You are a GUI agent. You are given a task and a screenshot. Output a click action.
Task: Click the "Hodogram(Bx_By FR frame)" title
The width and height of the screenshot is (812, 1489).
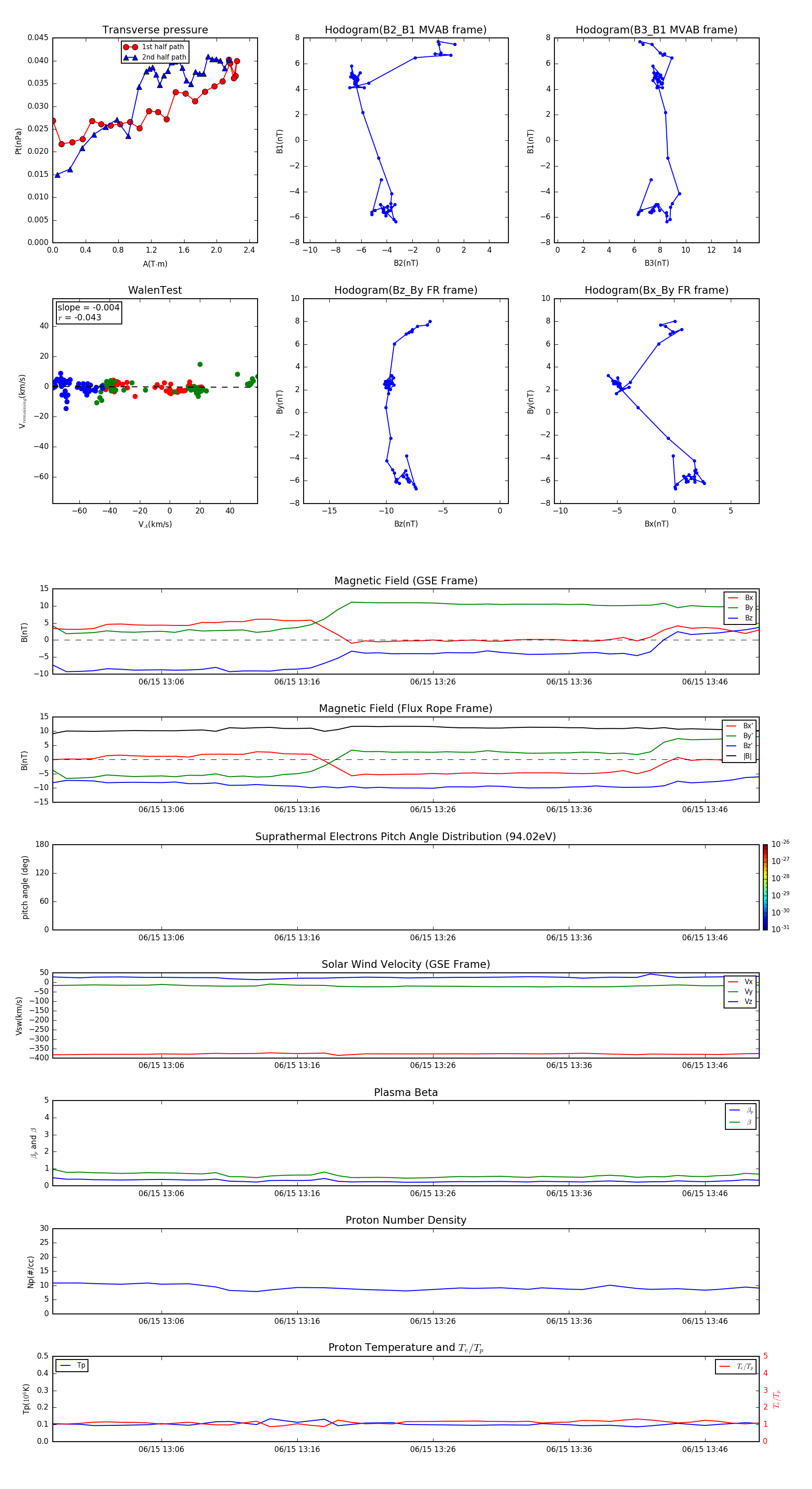click(656, 290)
